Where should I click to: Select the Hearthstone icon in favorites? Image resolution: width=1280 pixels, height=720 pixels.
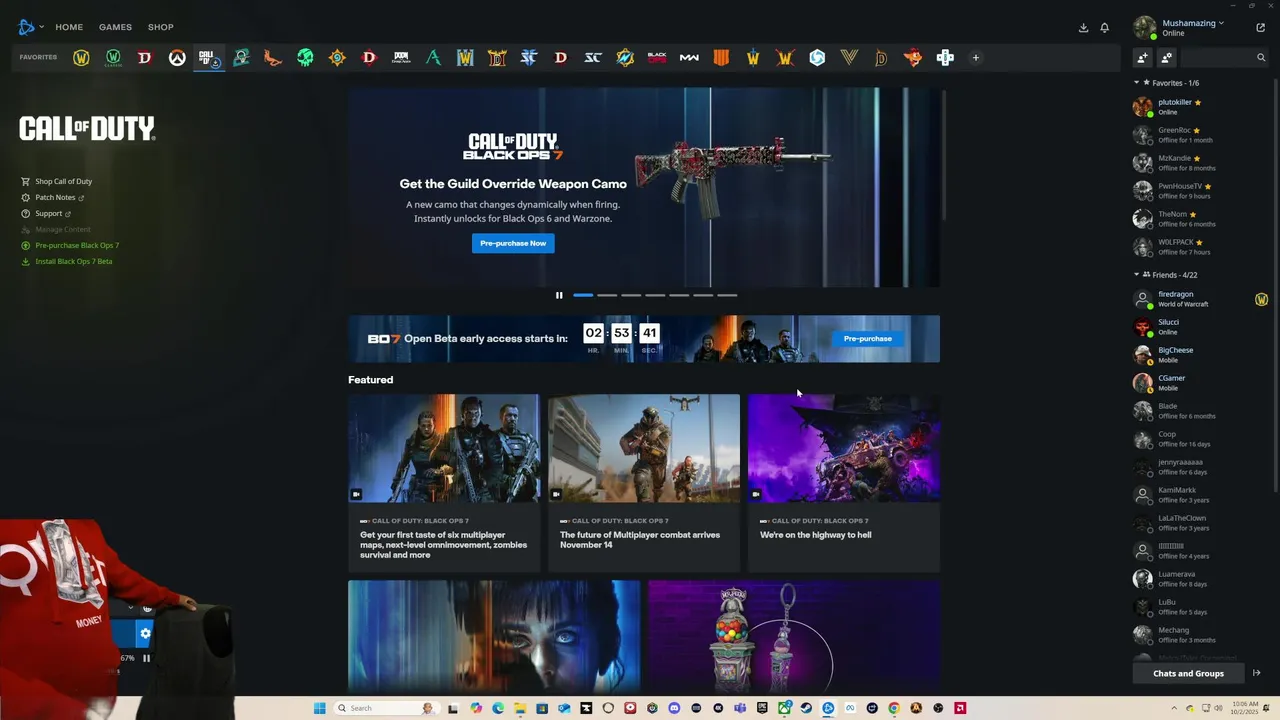coord(337,58)
